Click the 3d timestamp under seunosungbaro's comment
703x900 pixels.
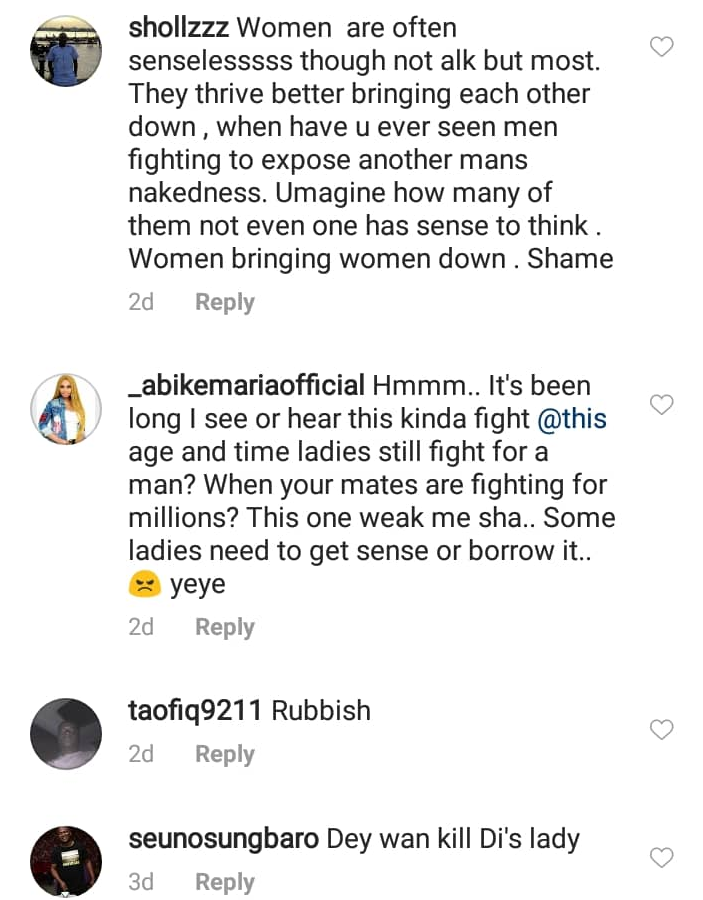[142, 882]
